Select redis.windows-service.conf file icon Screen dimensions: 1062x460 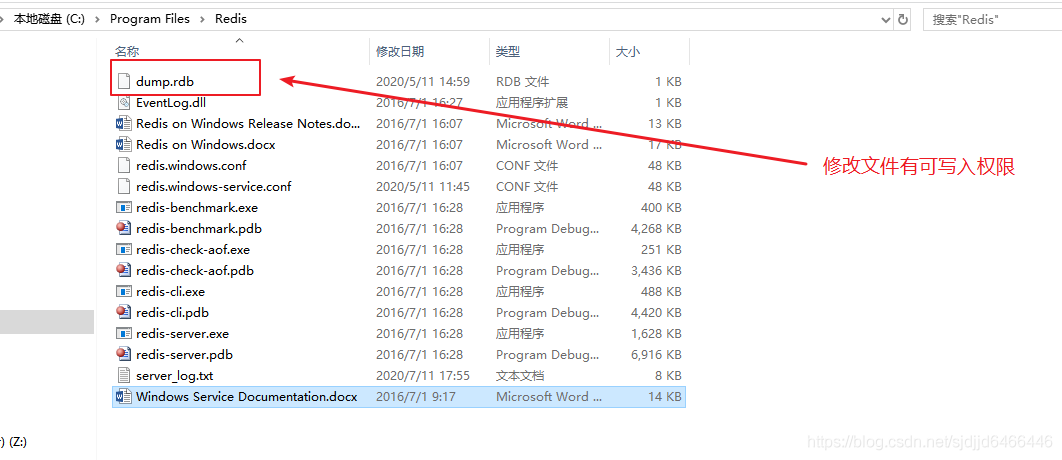123,186
